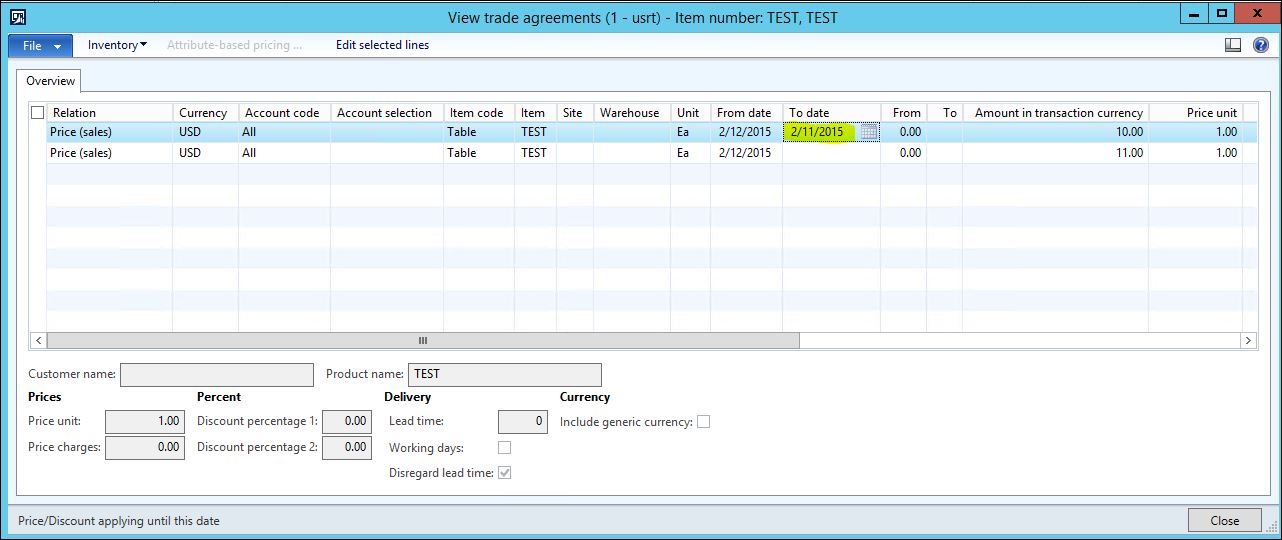Image resolution: width=1282 pixels, height=540 pixels.
Task: Click the Product name field
Action: 504,375
